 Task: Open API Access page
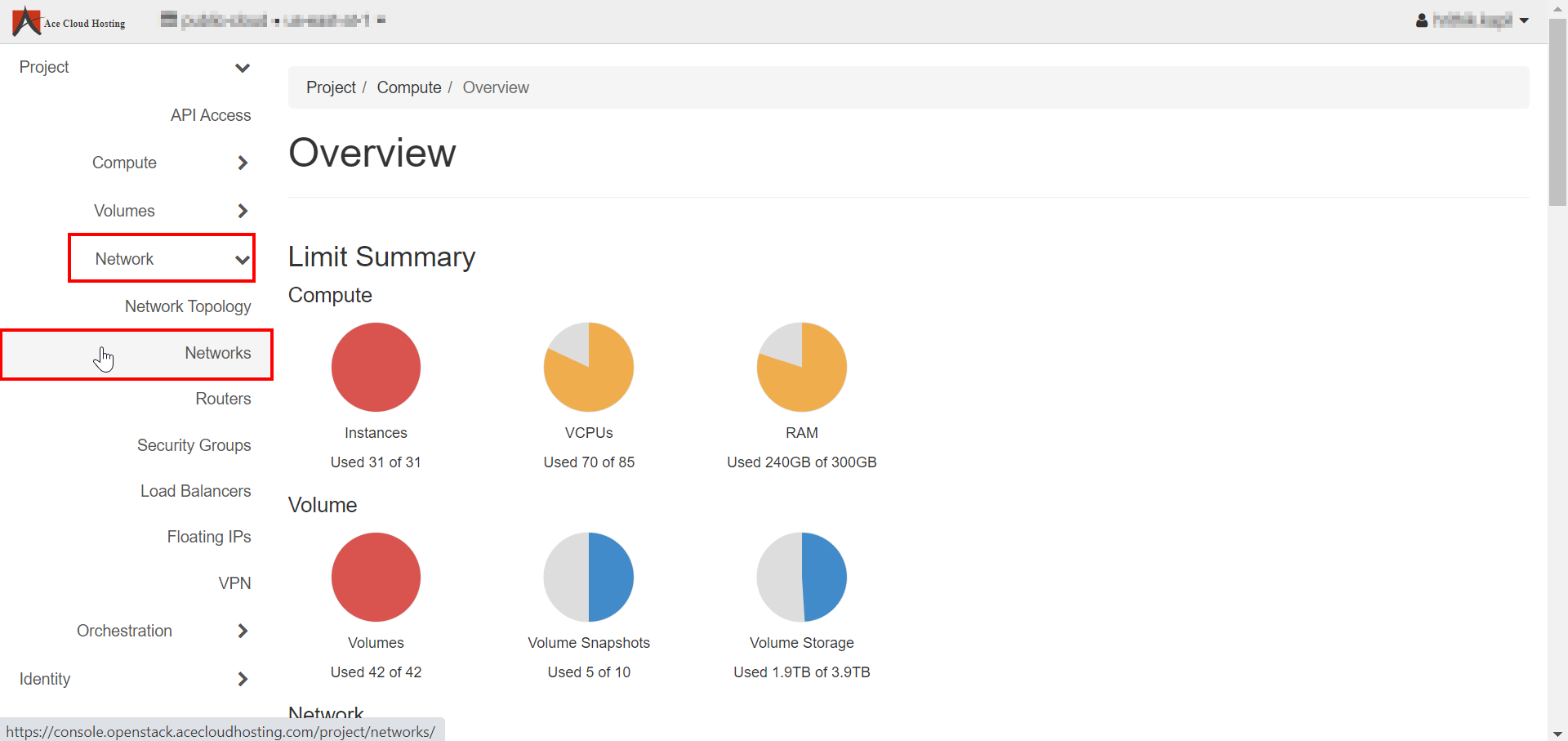(x=210, y=115)
